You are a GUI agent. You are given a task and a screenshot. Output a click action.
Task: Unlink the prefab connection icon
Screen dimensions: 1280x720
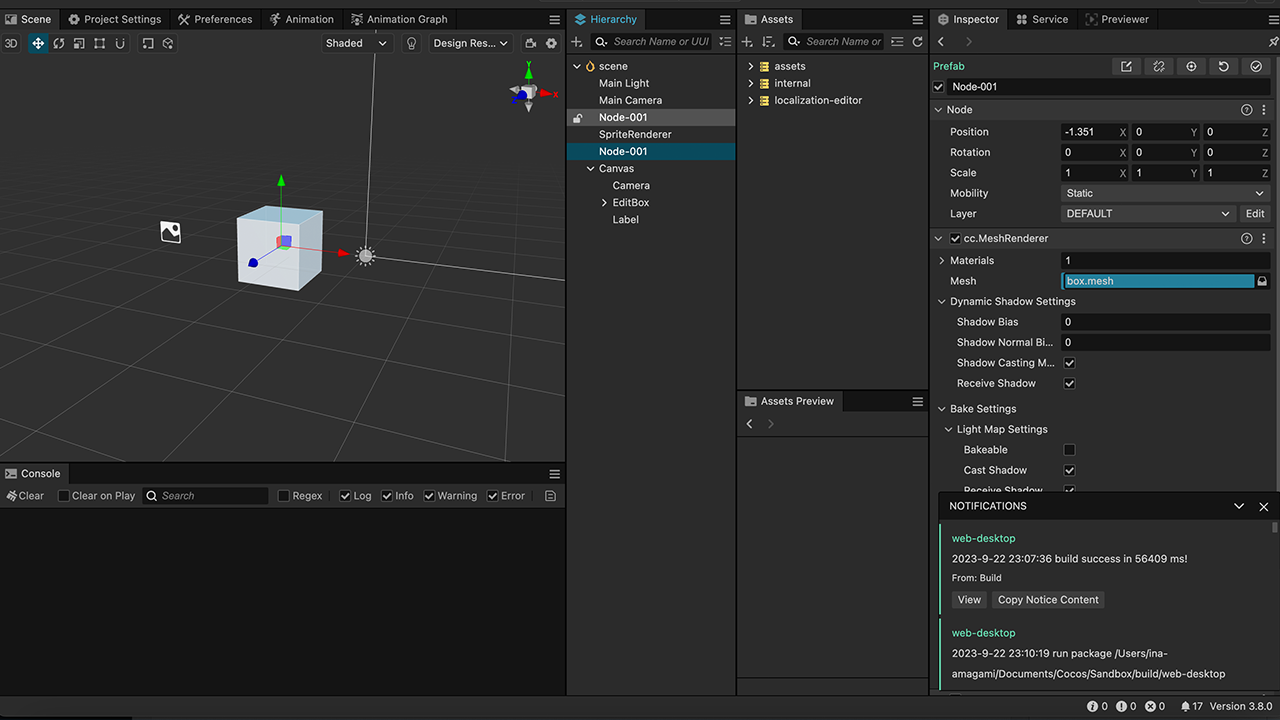click(x=1158, y=66)
